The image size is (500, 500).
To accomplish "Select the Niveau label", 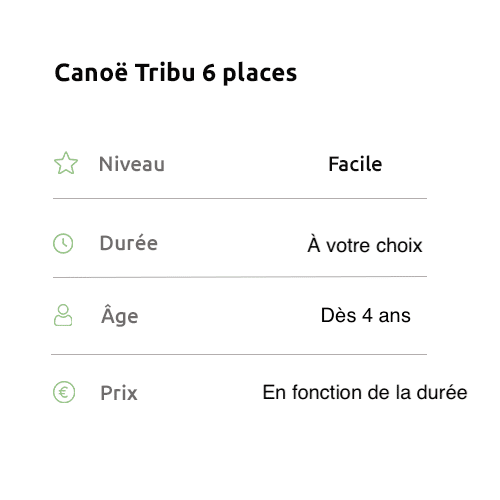I will click(132, 164).
